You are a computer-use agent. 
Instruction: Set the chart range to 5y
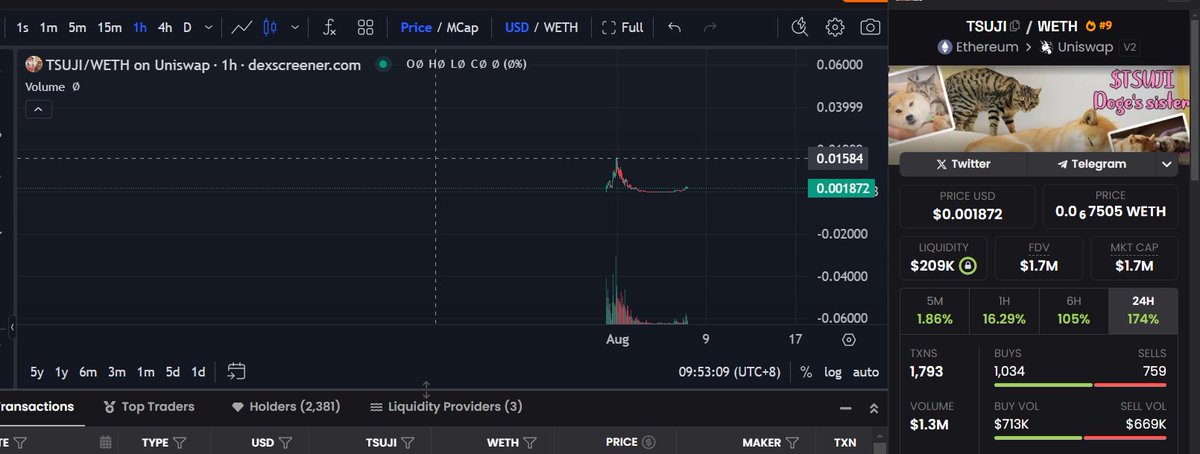tap(37, 372)
